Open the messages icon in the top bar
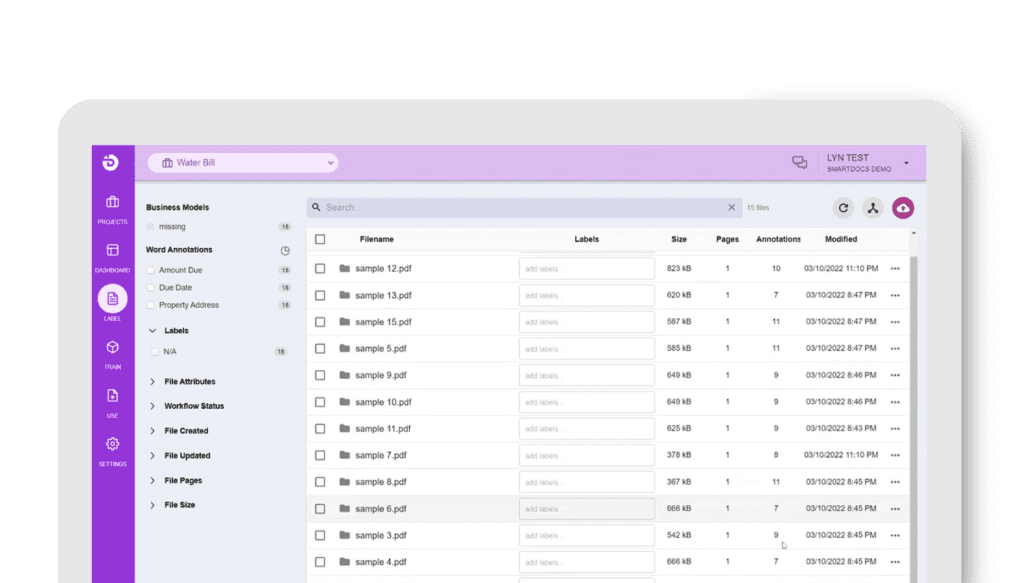 799,162
